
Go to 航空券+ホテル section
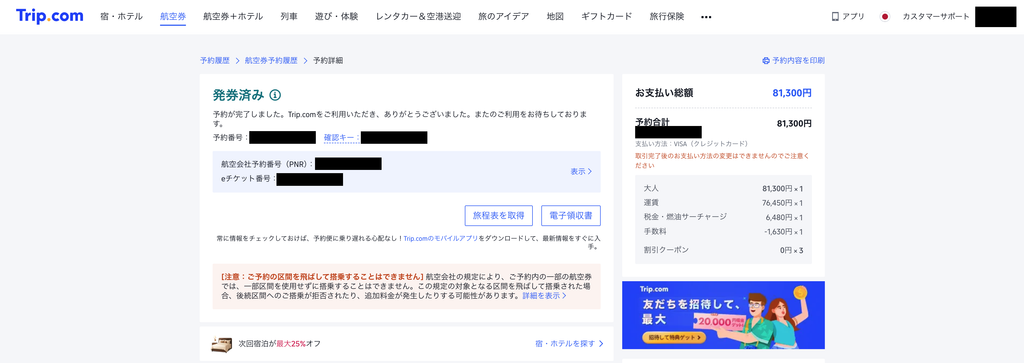pyautogui.click(x=233, y=17)
